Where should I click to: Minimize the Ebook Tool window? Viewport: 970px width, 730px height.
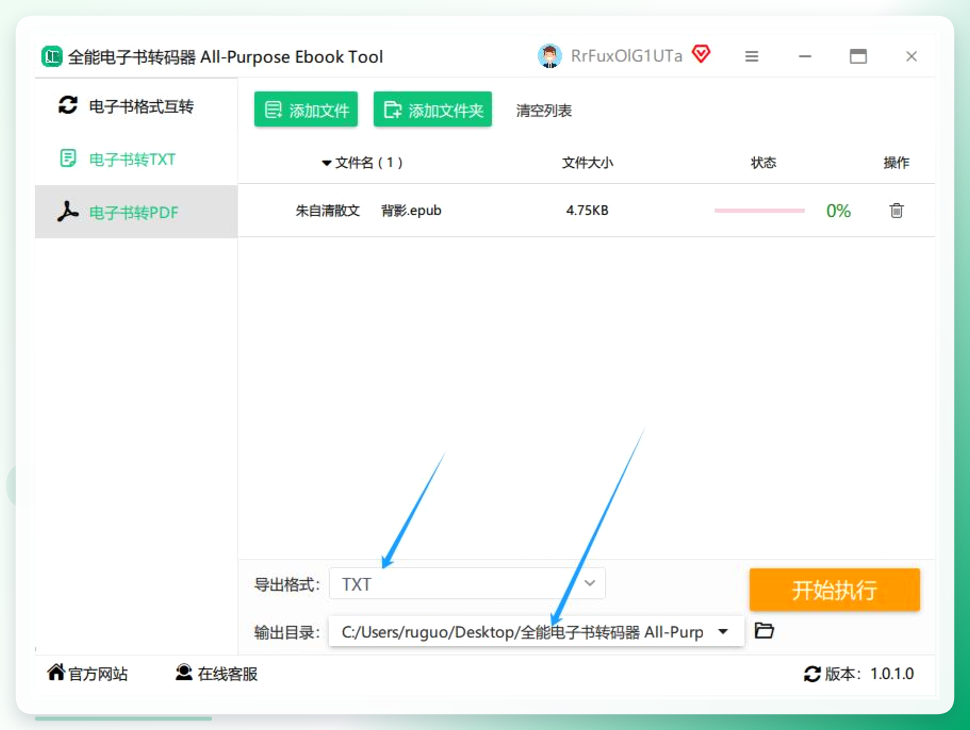pos(805,56)
